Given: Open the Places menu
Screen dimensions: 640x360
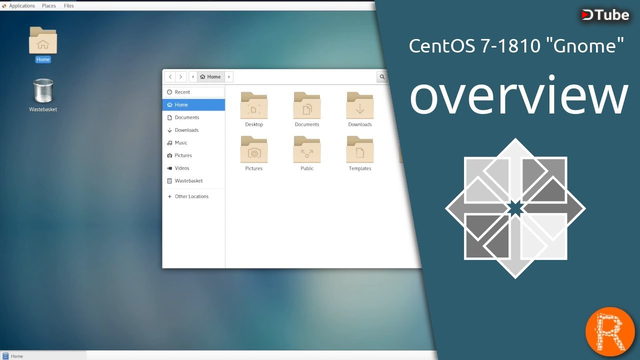Looking at the screenshot, I should pyautogui.click(x=49, y=6).
